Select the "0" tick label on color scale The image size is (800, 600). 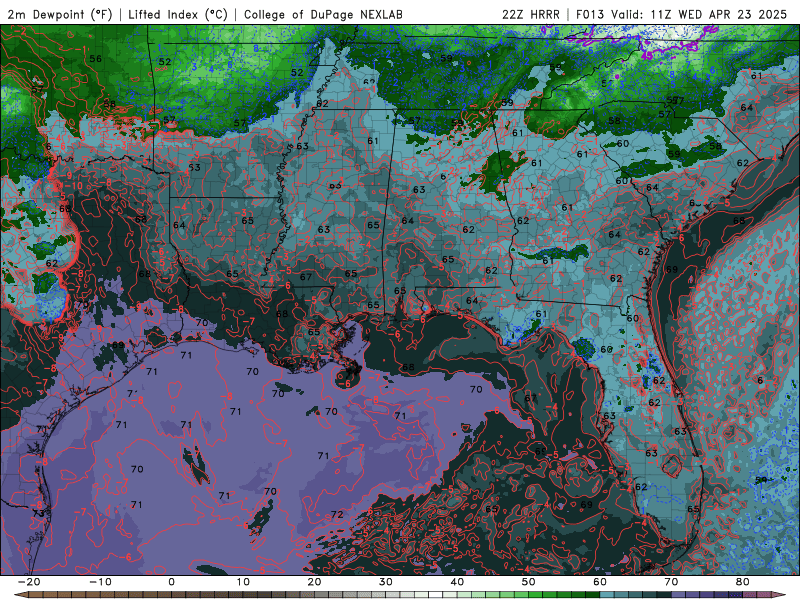coord(171,582)
